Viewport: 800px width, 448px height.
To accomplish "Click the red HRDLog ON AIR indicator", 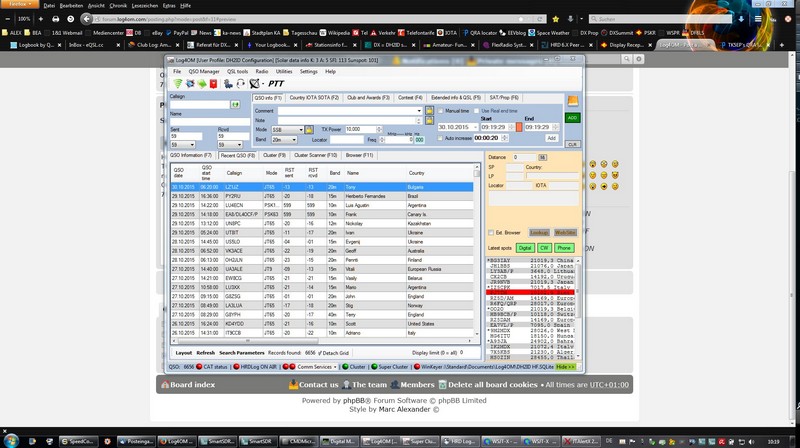I will [x=236, y=367].
